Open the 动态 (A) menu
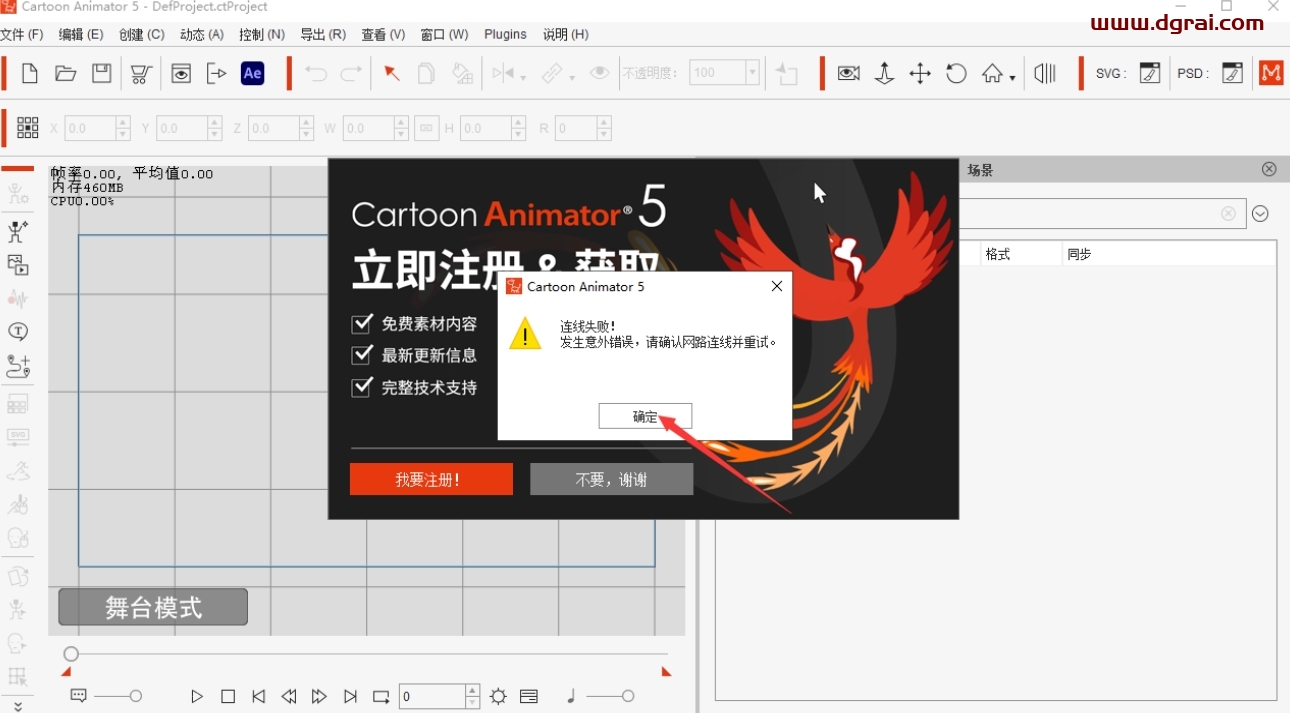Viewport: 1290px width, 713px height. [202, 34]
